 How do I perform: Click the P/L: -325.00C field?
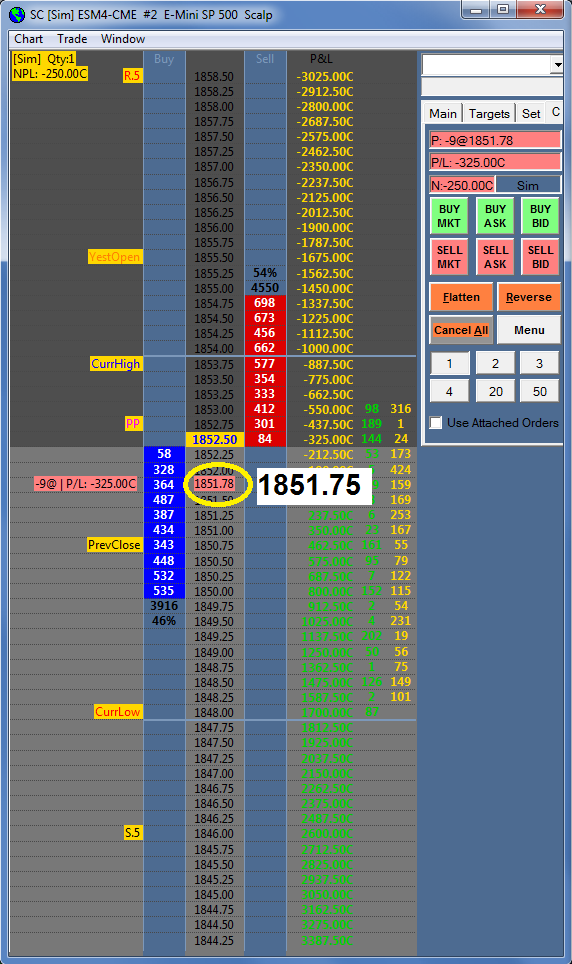click(x=495, y=162)
